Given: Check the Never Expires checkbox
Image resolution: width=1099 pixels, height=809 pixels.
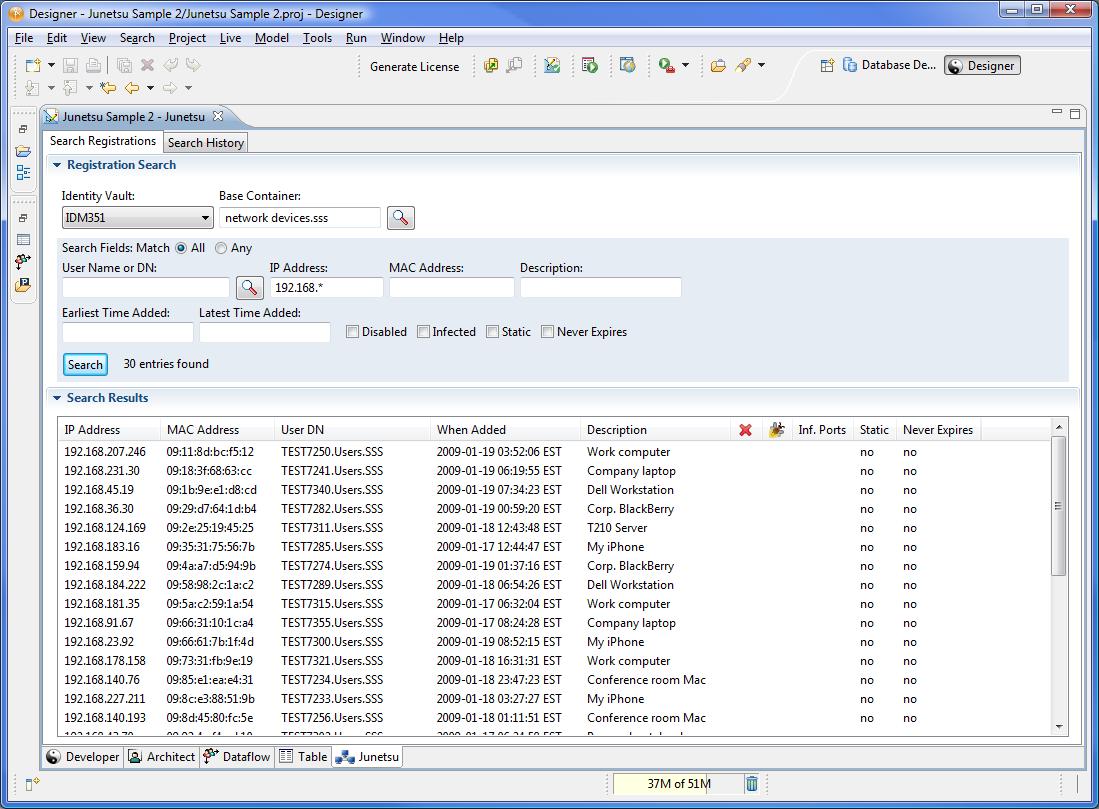Looking at the screenshot, I should pyautogui.click(x=548, y=332).
